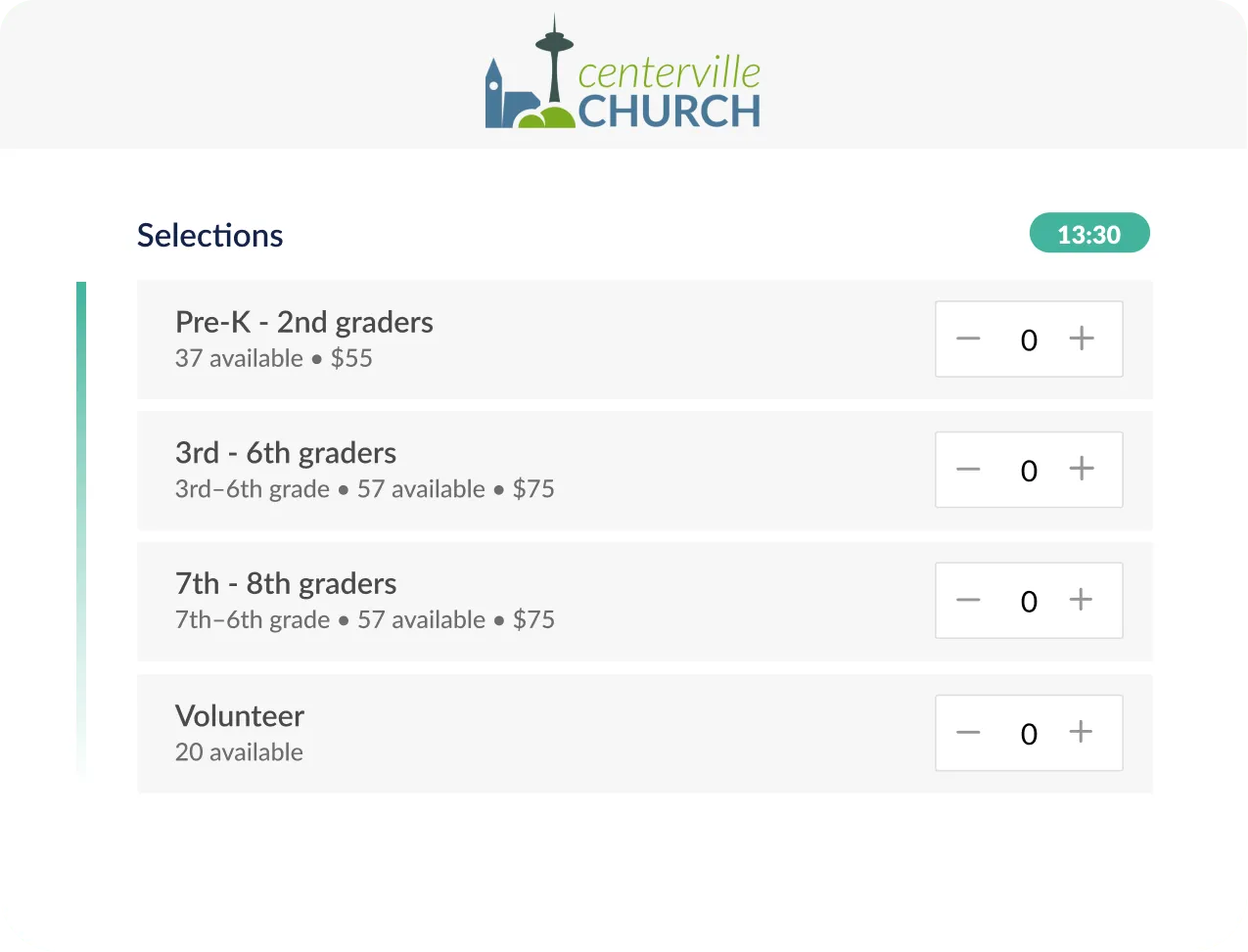Click the plus icon for 7th - 8th graders
The width and height of the screenshot is (1248, 952).
(x=1082, y=601)
